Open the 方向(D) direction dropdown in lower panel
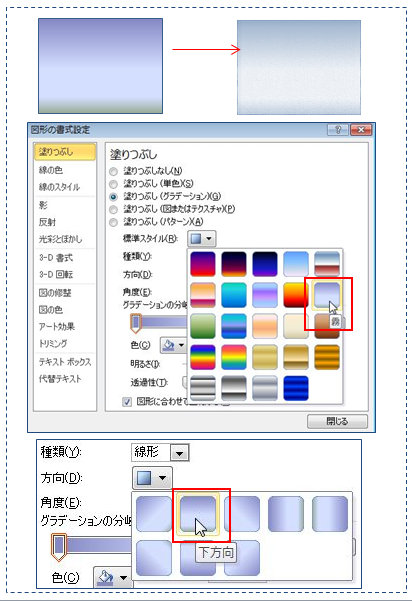 coord(152,478)
